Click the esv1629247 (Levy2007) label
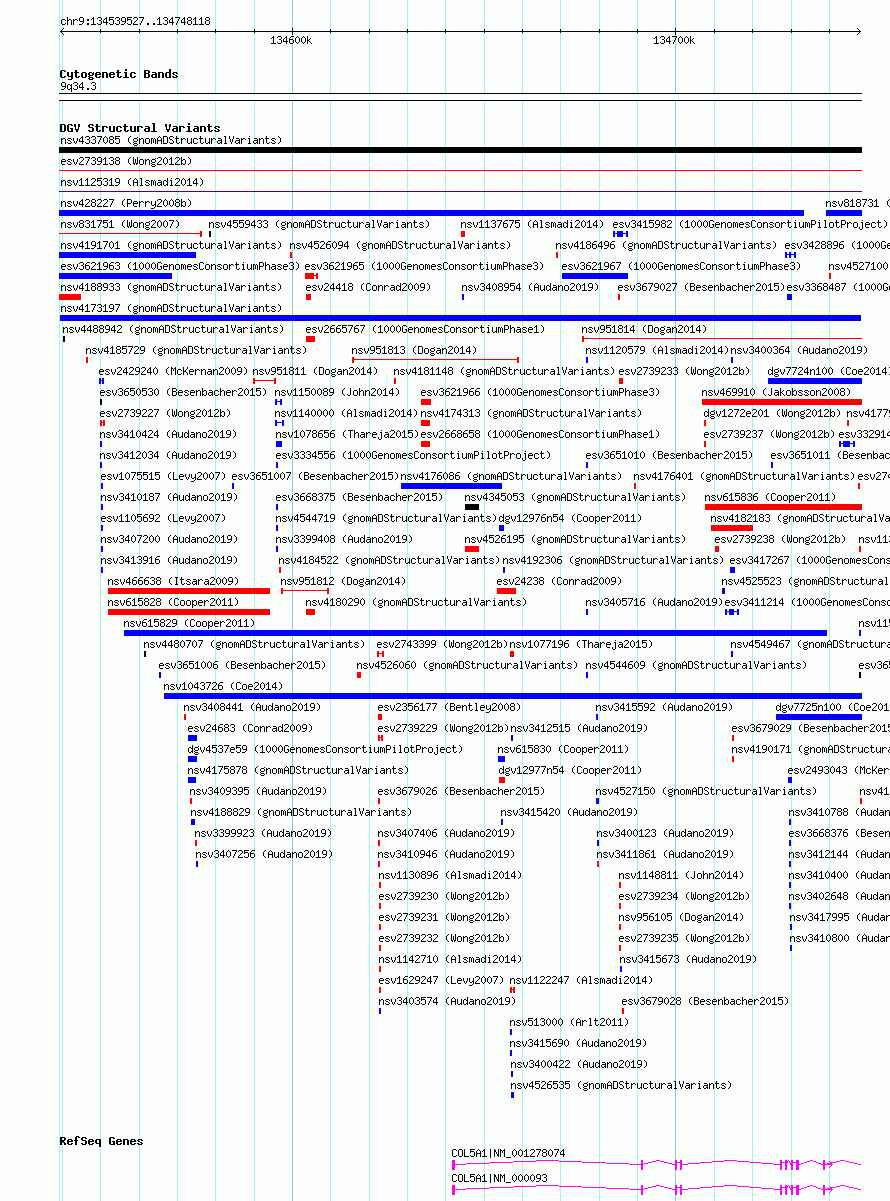 [441, 980]
